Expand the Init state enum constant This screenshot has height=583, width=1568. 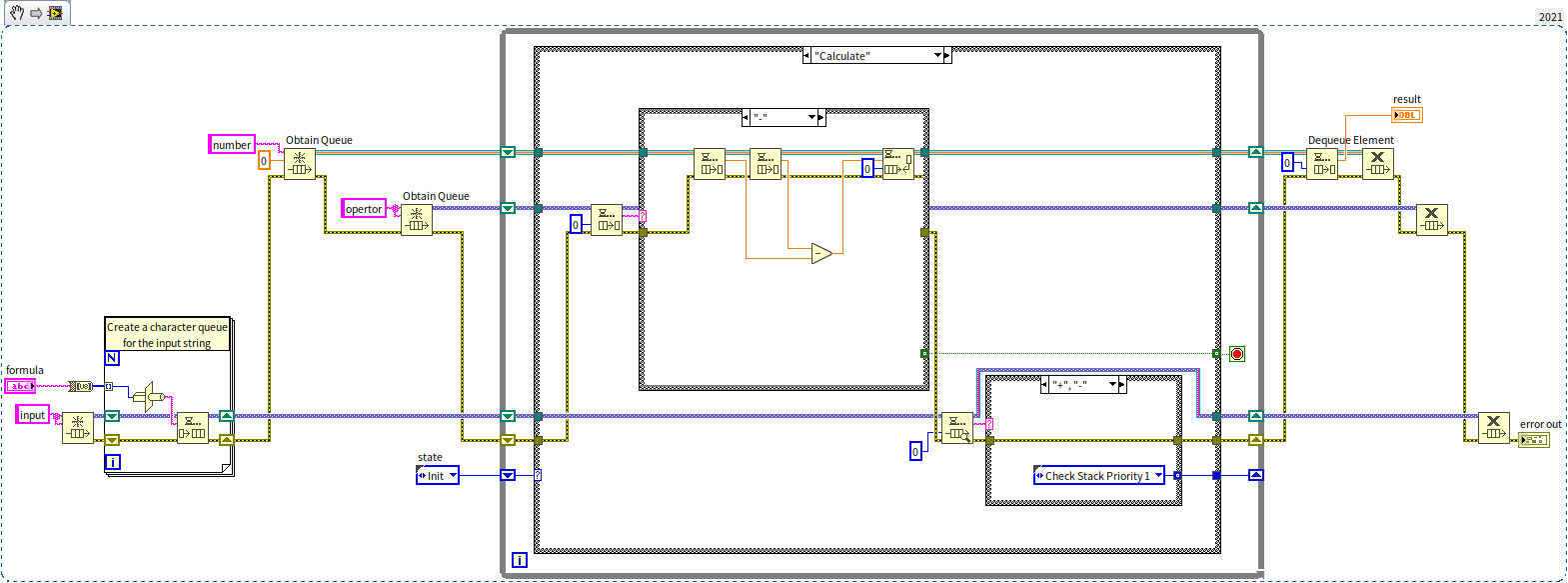click(x=453, y=476)
